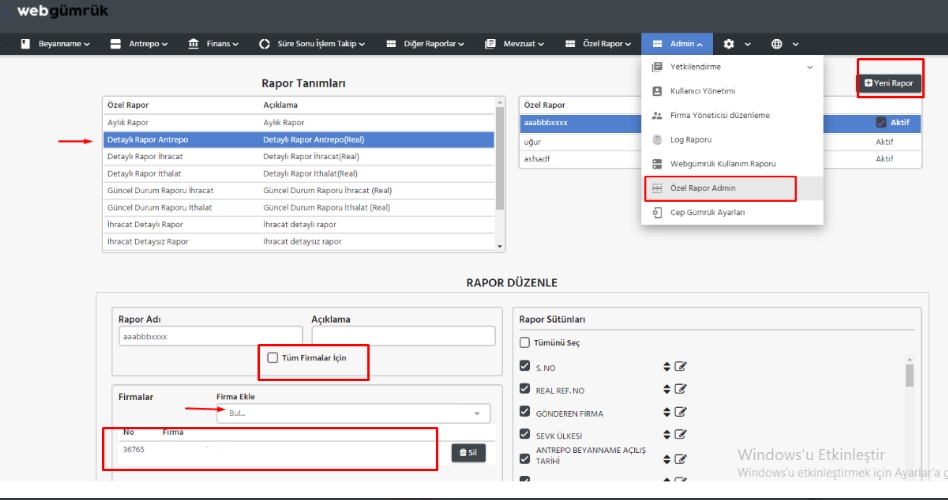
Task: Uncheck the S. NO column checkbox
Action: (525, 366)
